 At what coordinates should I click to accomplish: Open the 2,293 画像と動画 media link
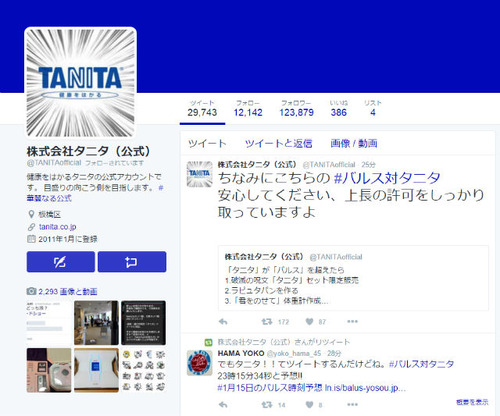68,292
